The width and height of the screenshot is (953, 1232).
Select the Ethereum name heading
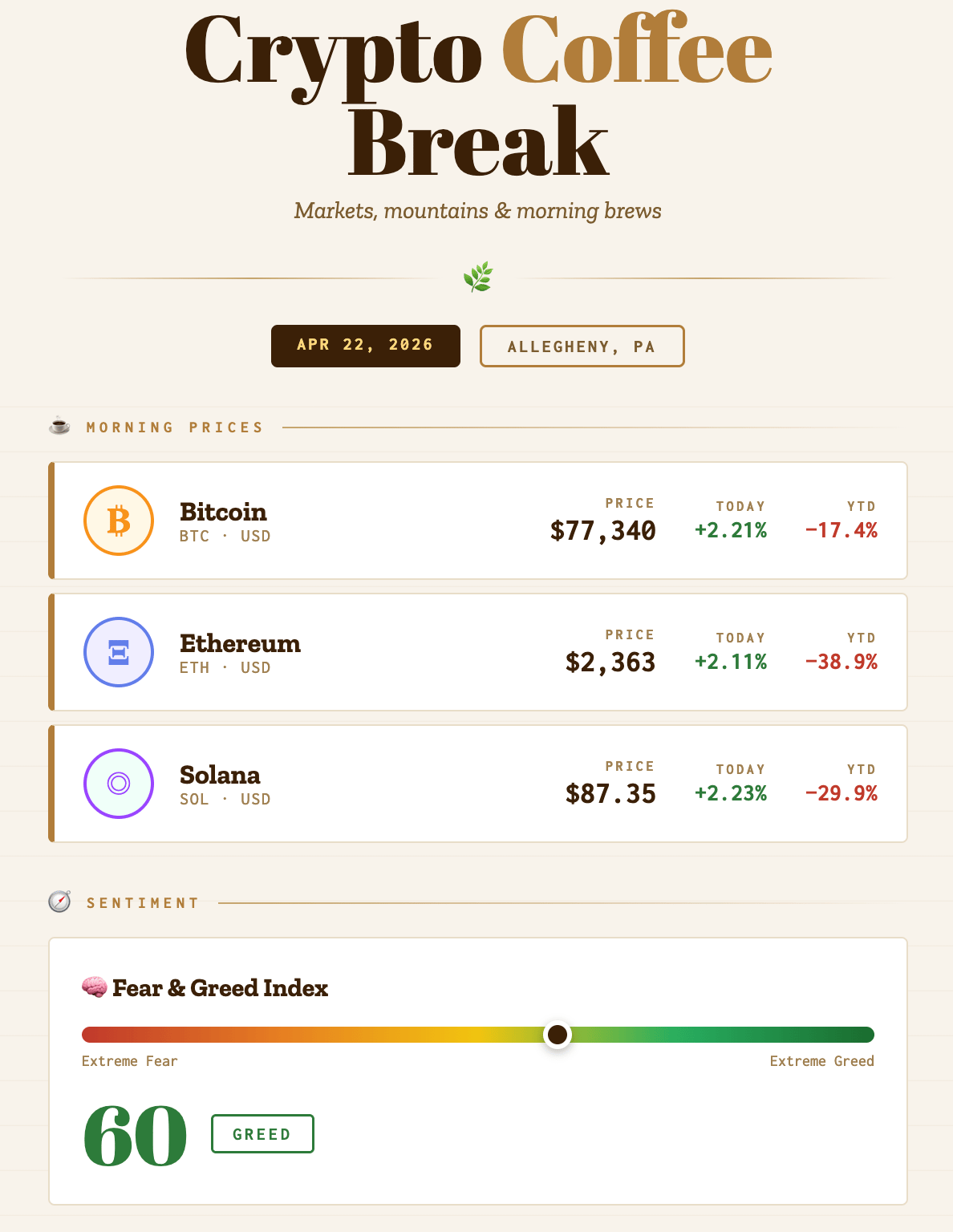coord(240,643)
